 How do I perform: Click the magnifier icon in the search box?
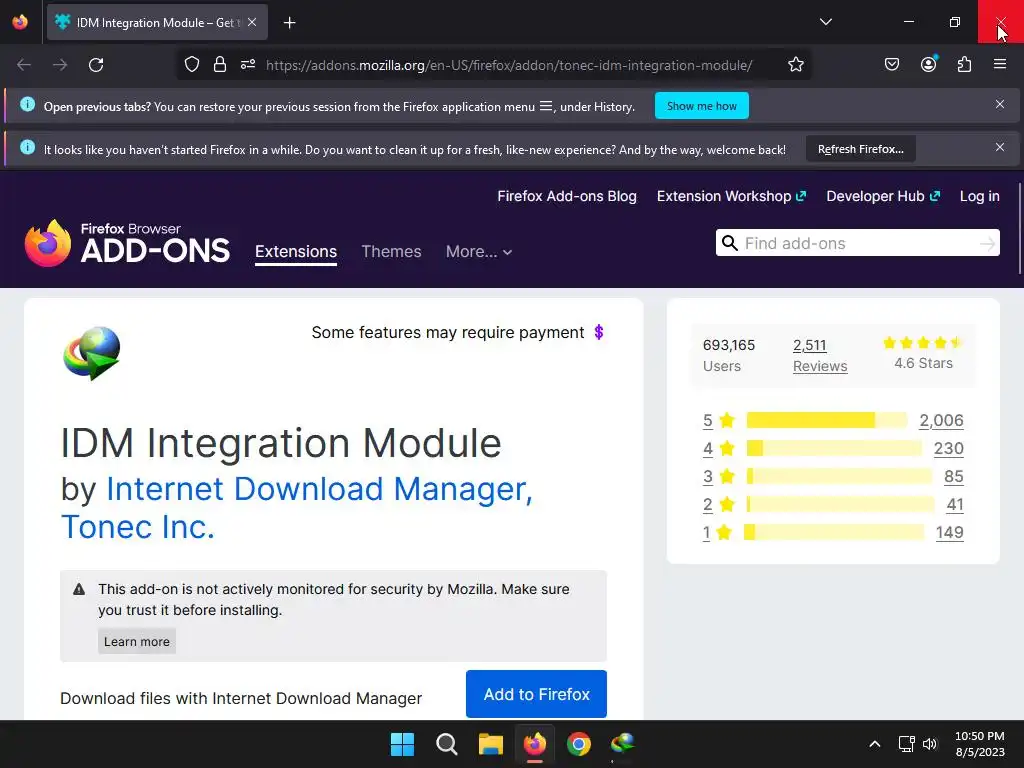coord(729,244)
